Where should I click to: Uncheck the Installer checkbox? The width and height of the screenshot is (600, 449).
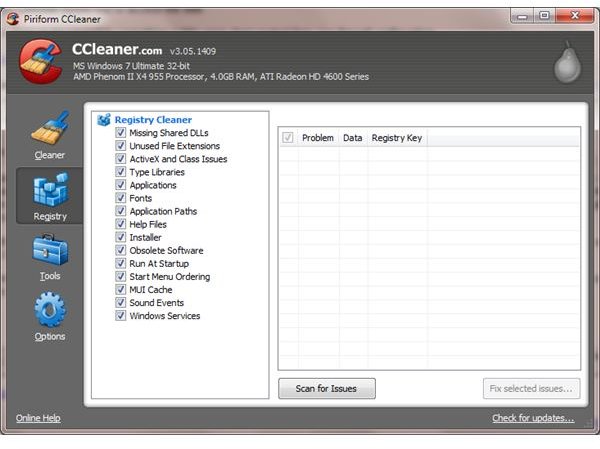(x=121, y=237)
